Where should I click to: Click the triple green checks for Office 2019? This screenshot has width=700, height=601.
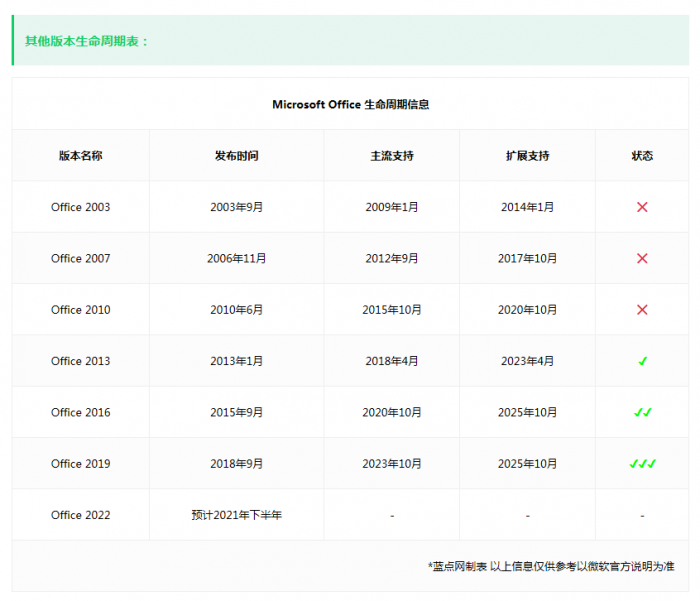pyautogui.click(x=642, y=464)
